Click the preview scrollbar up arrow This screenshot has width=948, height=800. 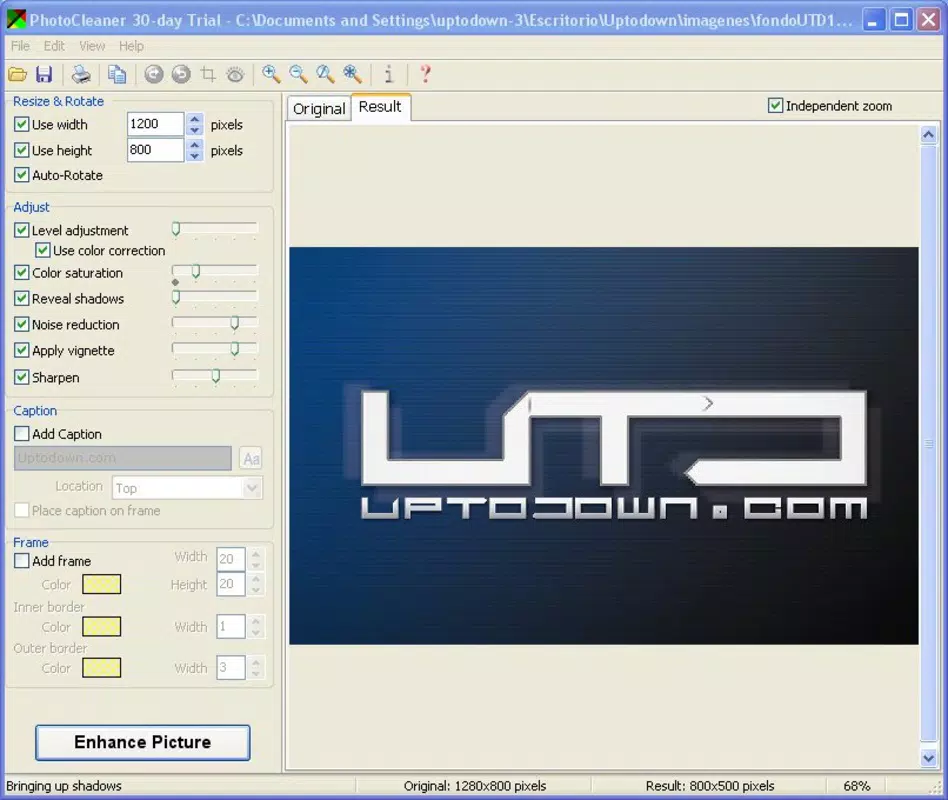(x=929, y=135)
